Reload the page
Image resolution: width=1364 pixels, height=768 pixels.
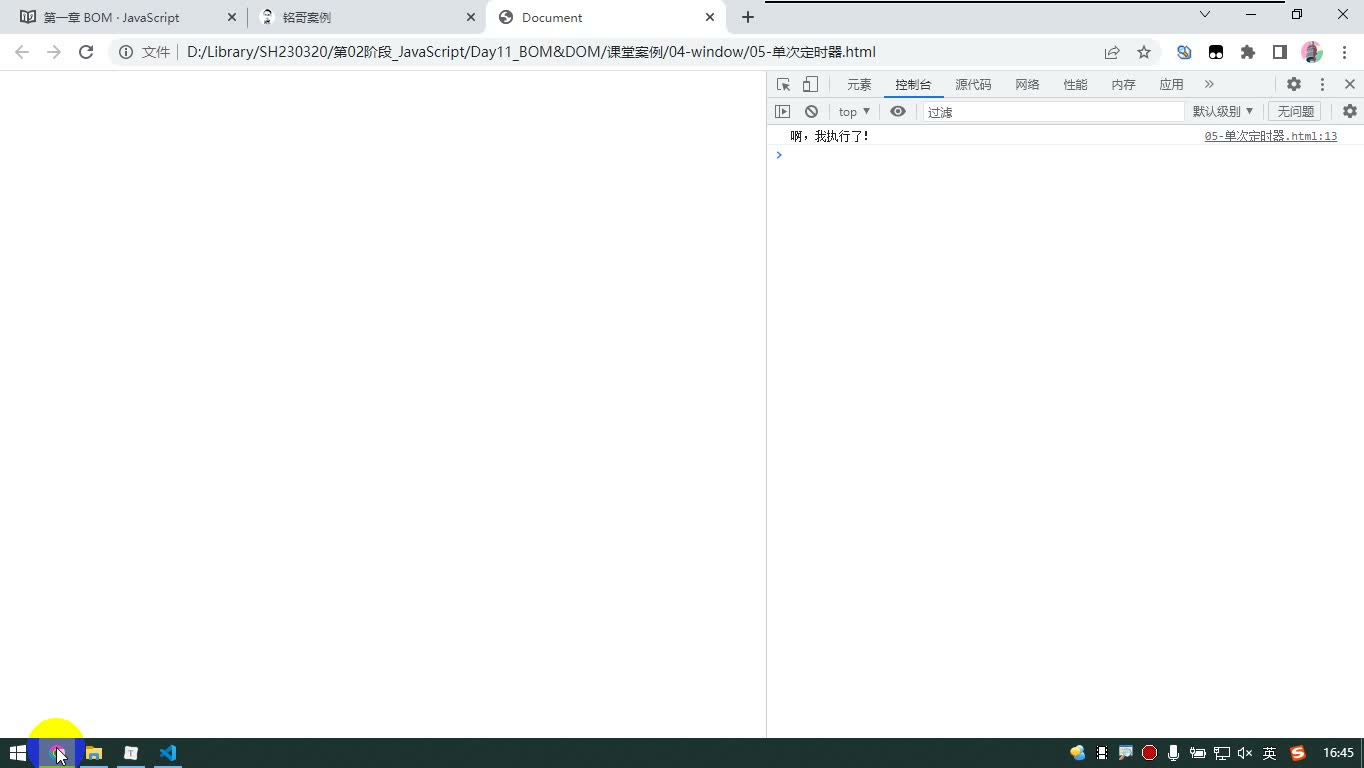(86, 52)
